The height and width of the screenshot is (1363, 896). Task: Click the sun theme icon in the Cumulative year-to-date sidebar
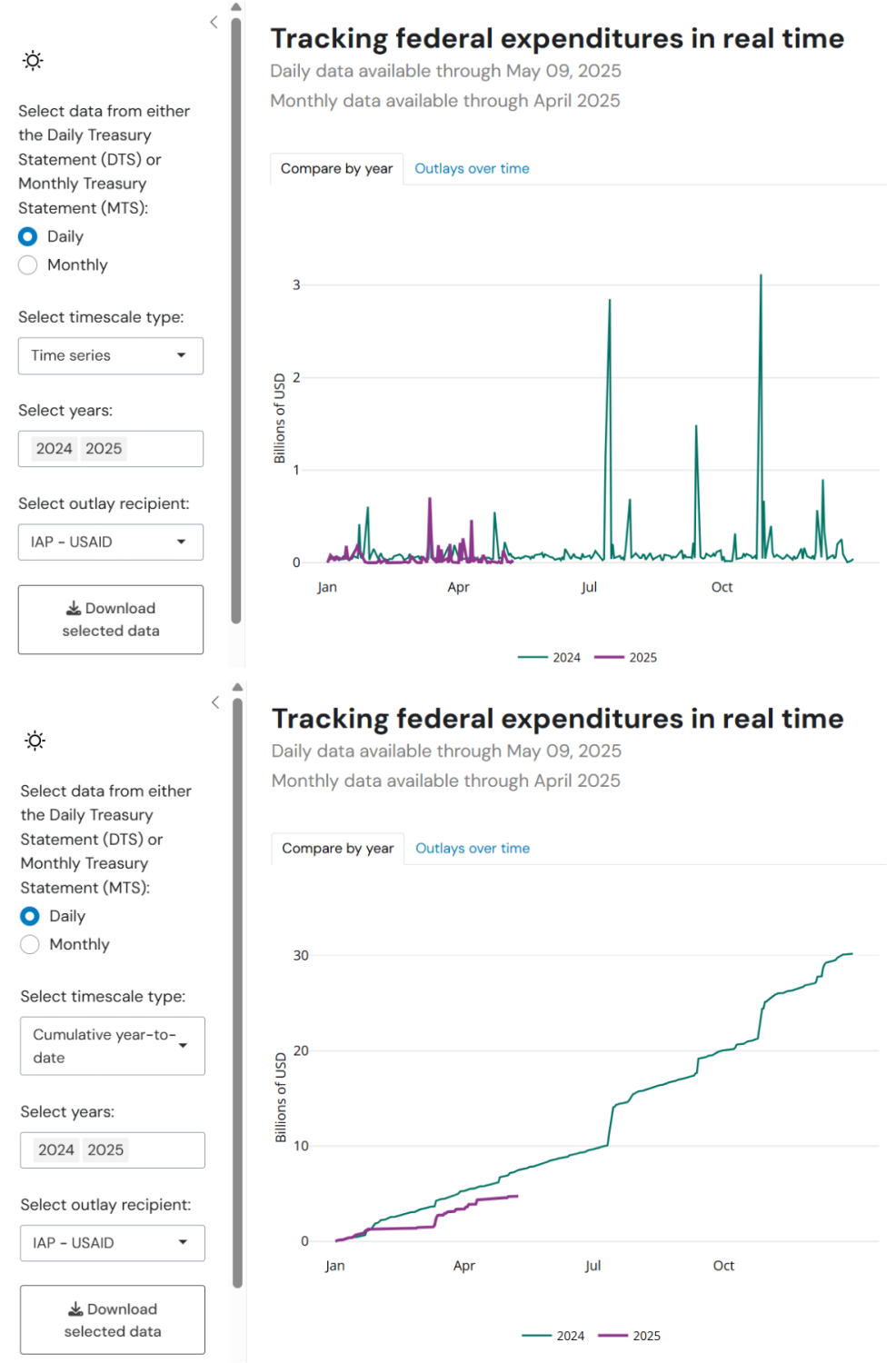35,741
